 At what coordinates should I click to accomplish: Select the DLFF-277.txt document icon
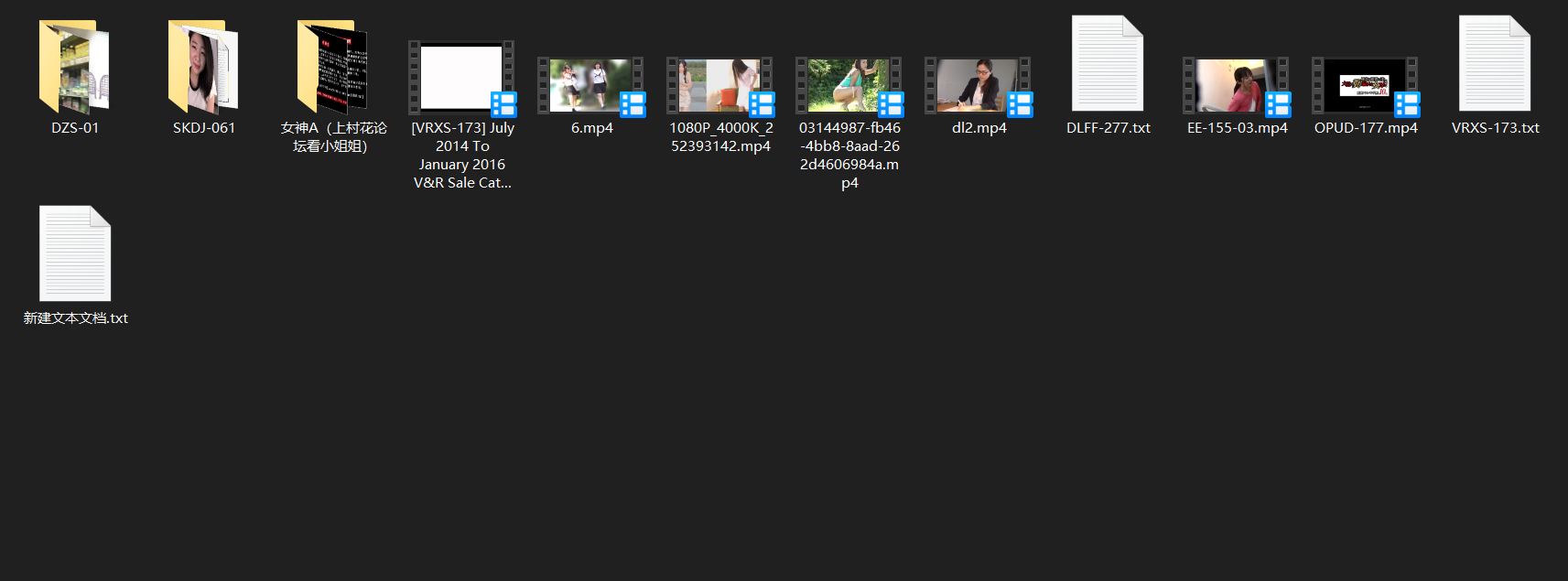(x=1108, y=64)
